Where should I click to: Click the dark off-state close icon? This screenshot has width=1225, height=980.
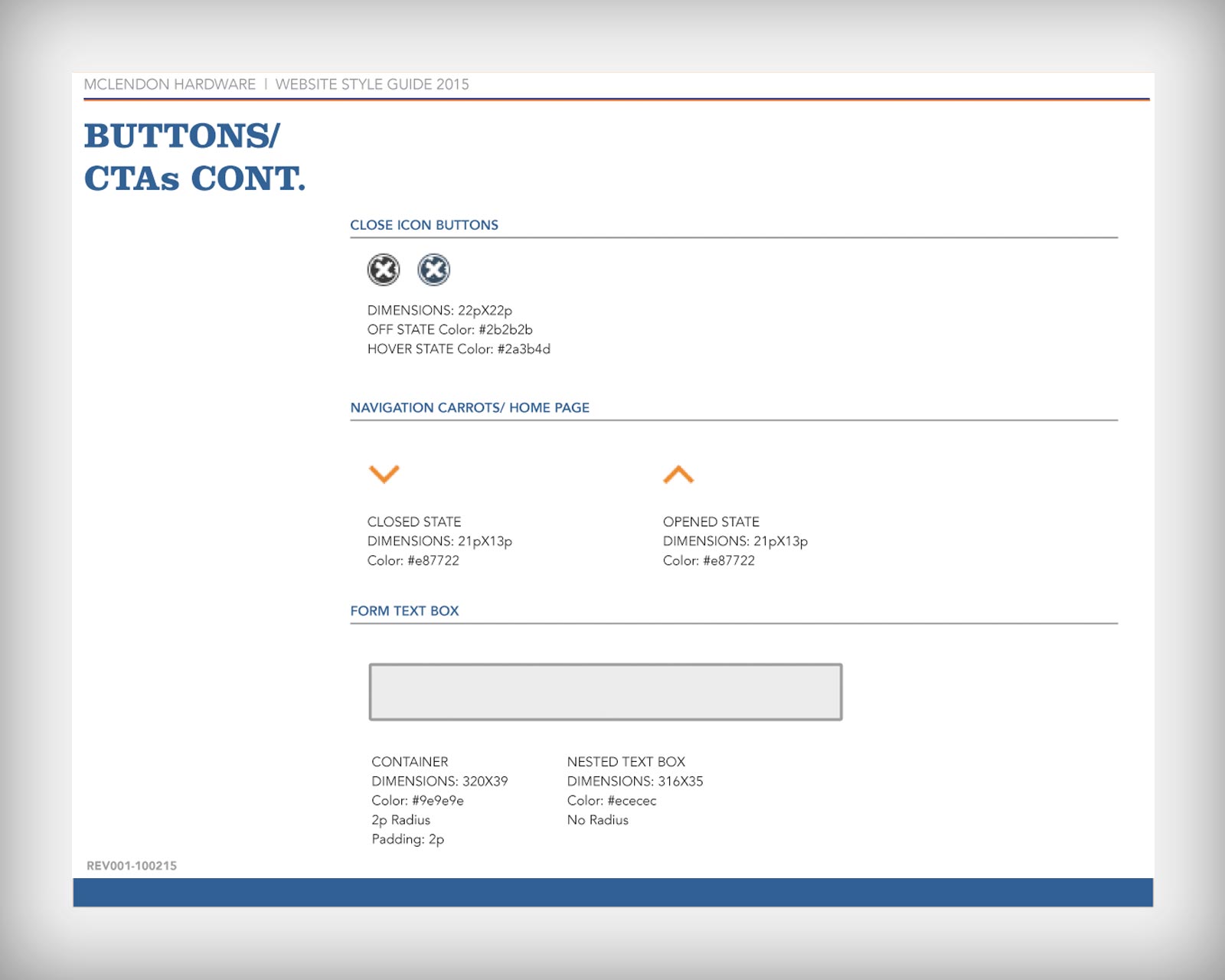click(x=384, y=269)
